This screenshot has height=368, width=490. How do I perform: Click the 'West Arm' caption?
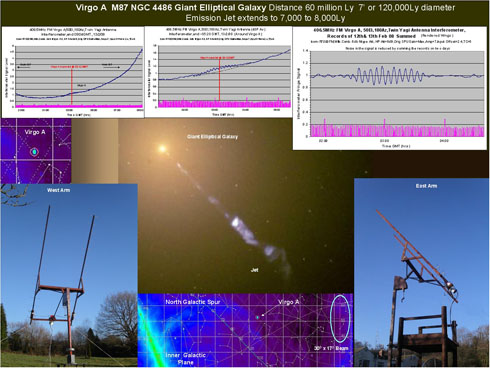[x=58, y=190]
